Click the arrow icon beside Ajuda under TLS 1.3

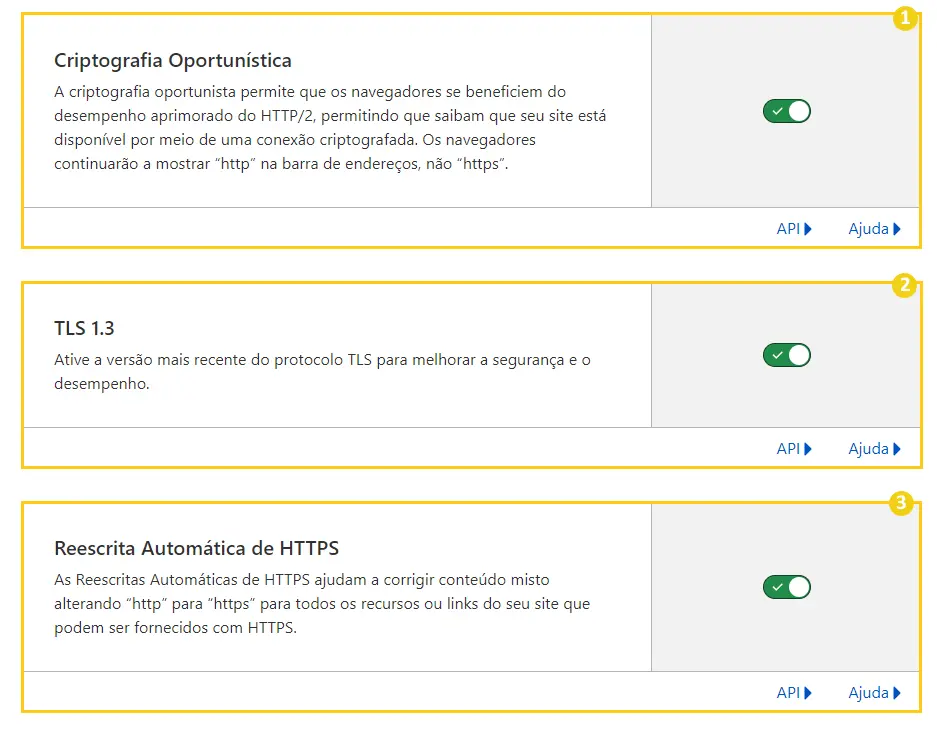[897, 449]
